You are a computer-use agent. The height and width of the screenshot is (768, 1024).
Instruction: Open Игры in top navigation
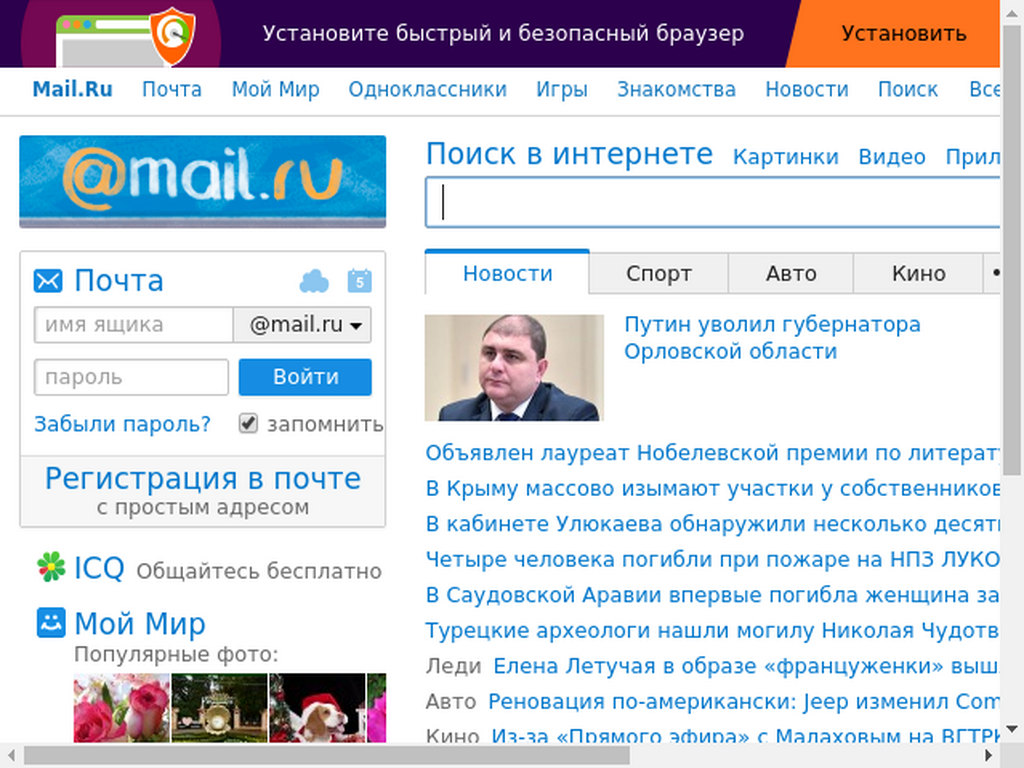[562, 89]
